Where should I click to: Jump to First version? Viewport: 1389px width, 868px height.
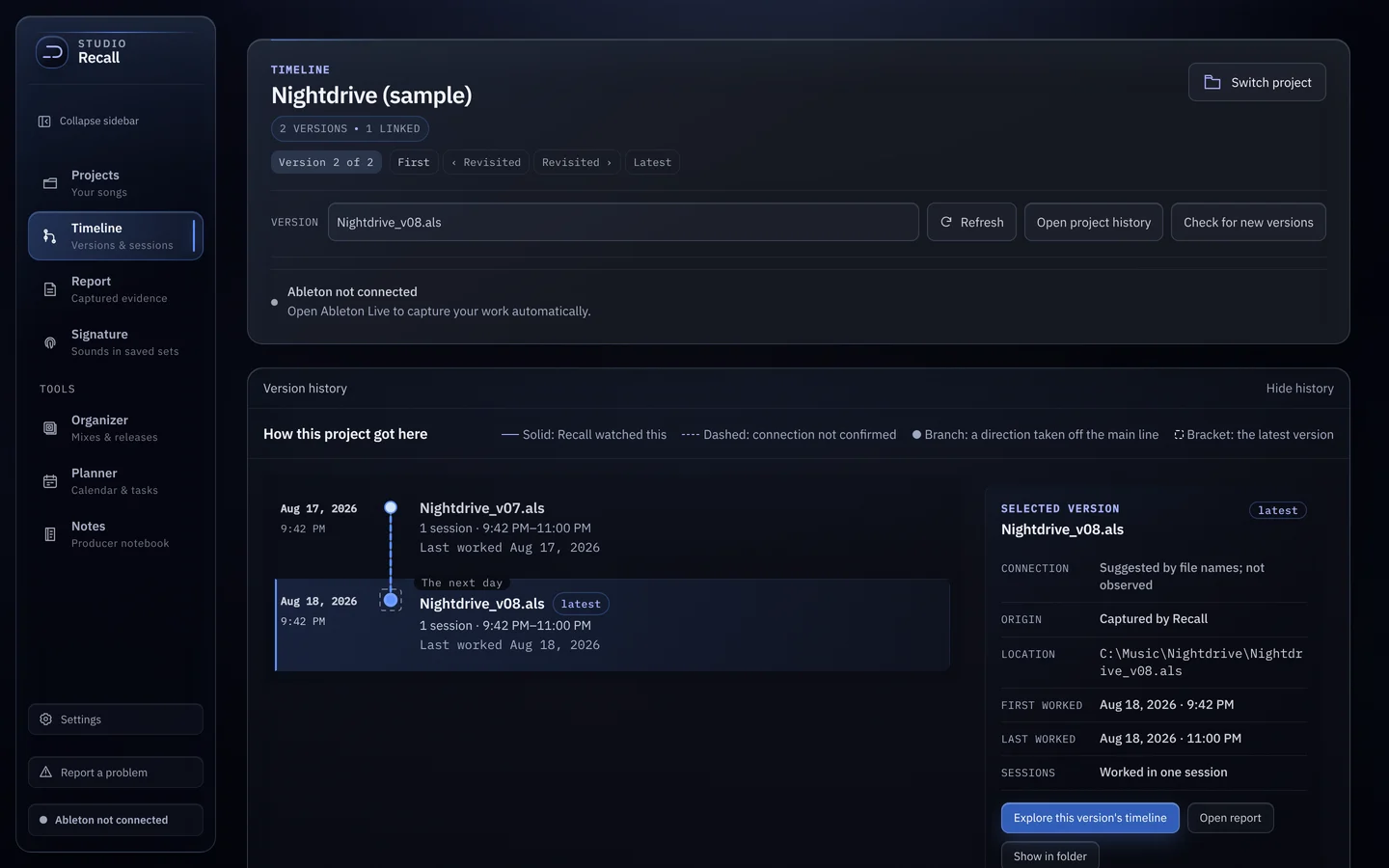point(414,162)
